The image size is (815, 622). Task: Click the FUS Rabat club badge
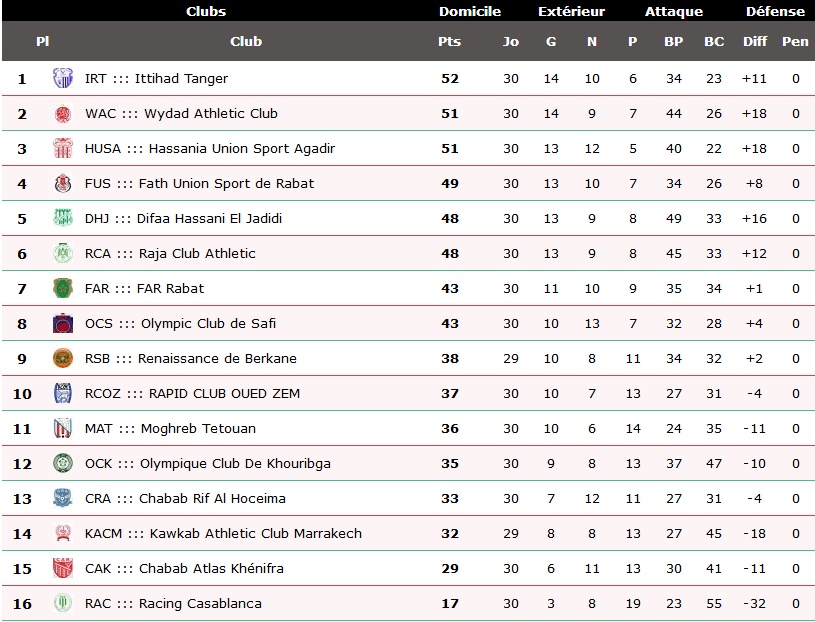[63, 183]
